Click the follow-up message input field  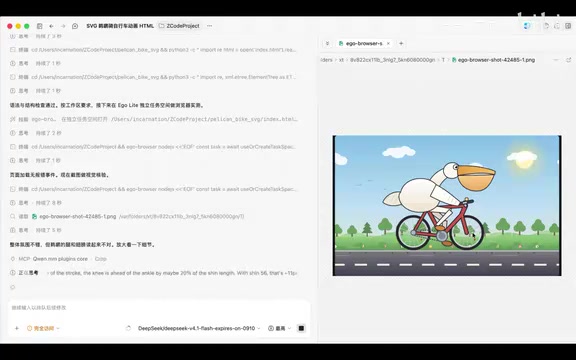(159, 308)
